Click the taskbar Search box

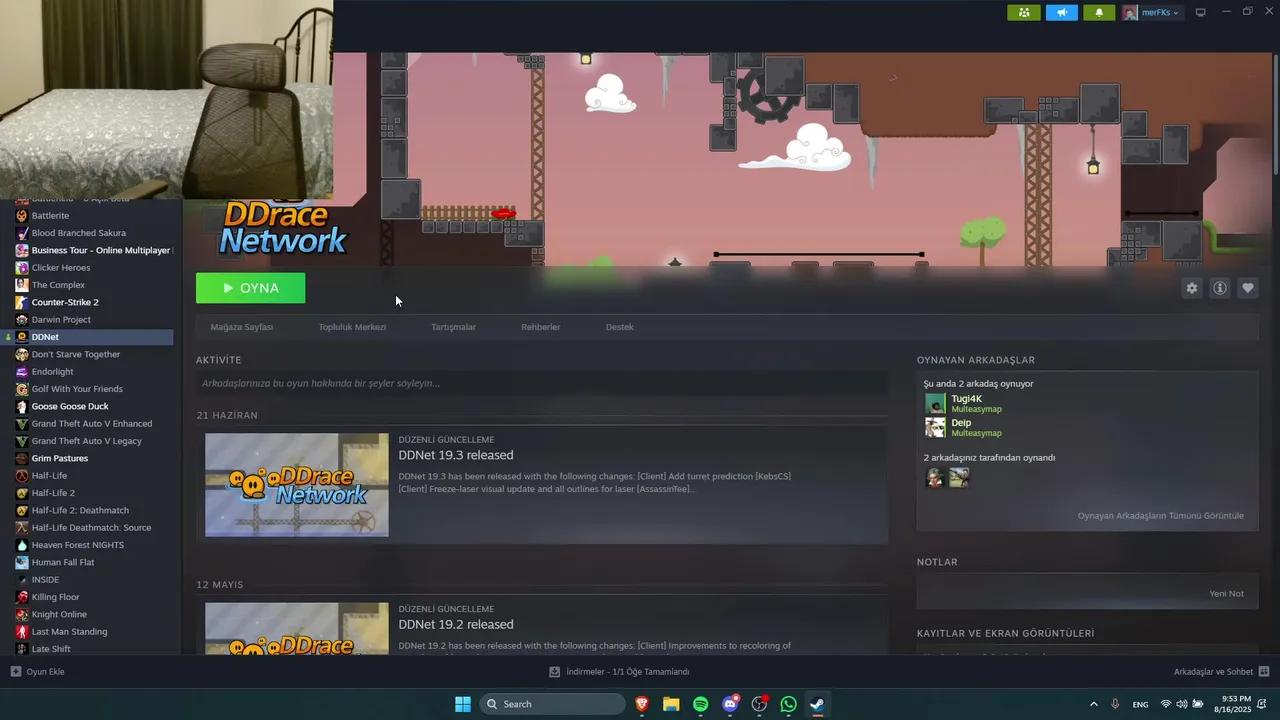(x=553, y=704)
